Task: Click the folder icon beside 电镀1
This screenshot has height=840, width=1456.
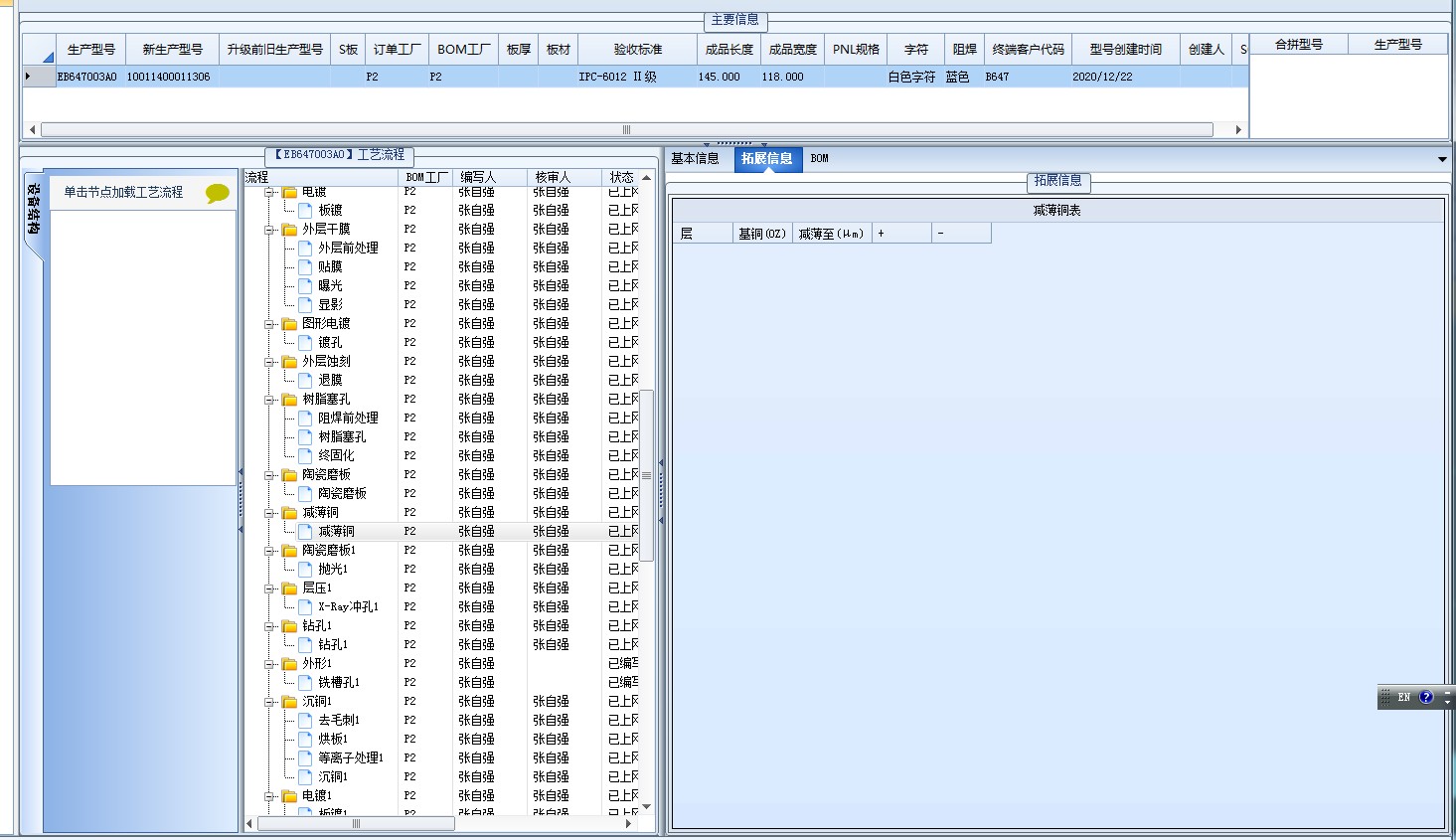Action: (289, 796)
